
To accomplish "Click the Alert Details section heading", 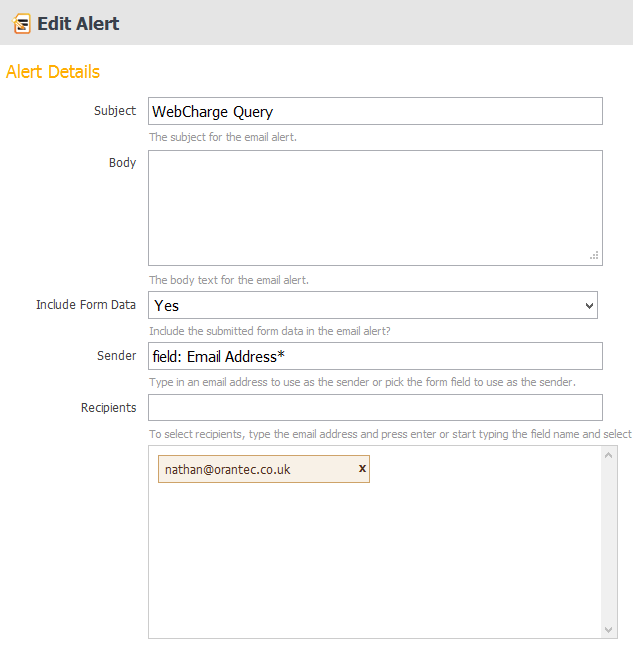I will click(53, 72).
